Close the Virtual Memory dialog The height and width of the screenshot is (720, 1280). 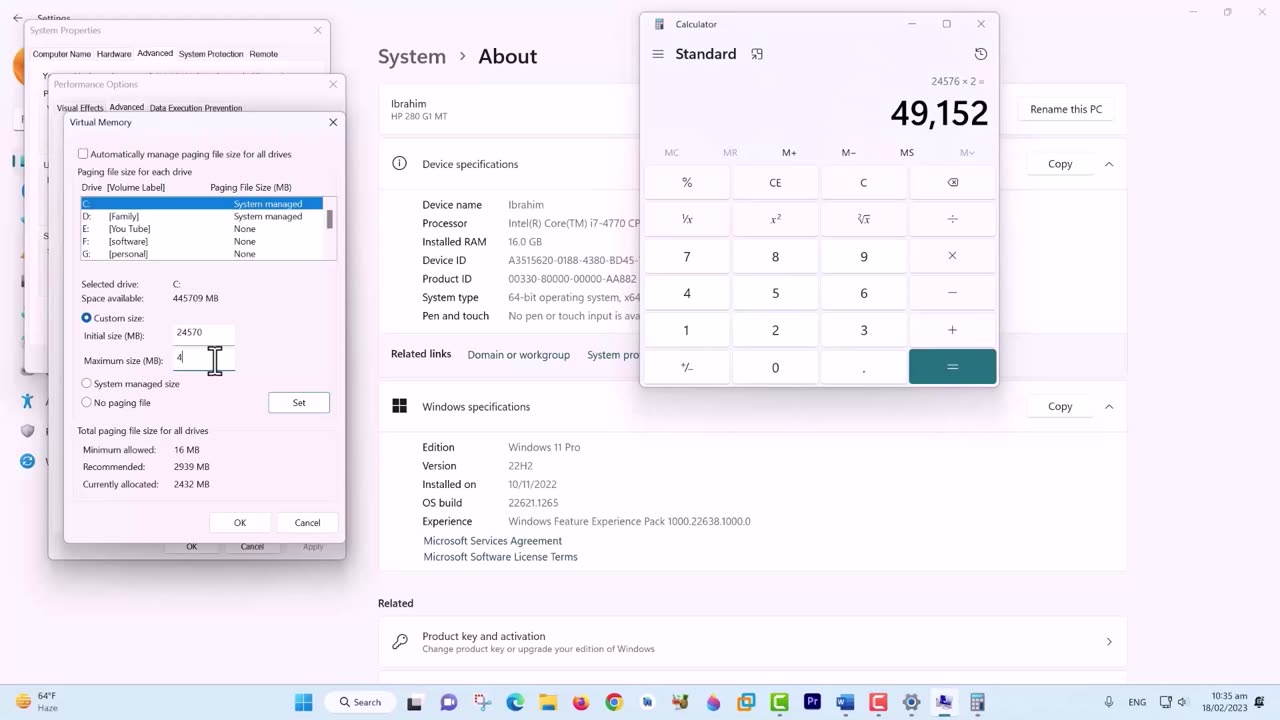333,122
